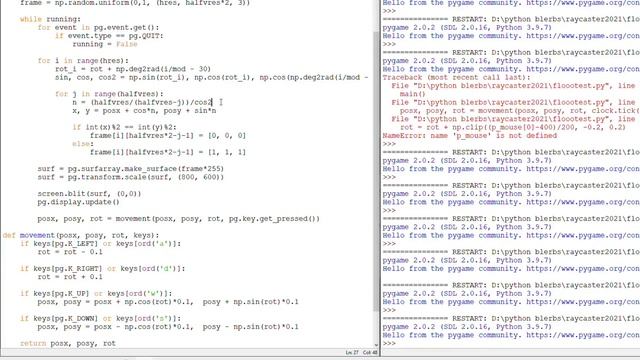Click 'def movement(posx, posy, rot, keys):' line
The height and width of the screenshot is (360, 640).
(81, 235)
